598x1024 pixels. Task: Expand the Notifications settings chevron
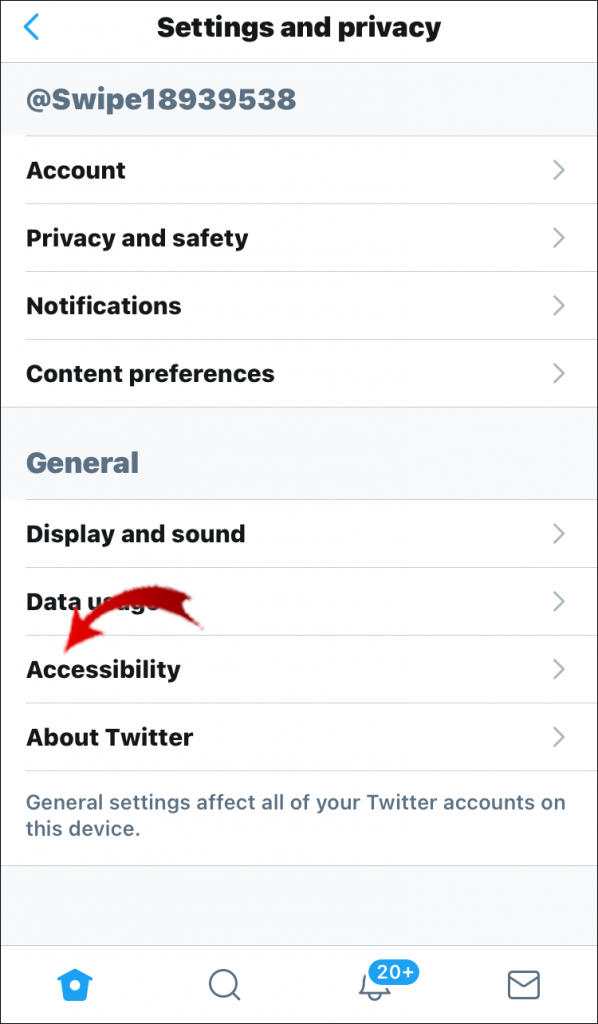pos(559,306)
